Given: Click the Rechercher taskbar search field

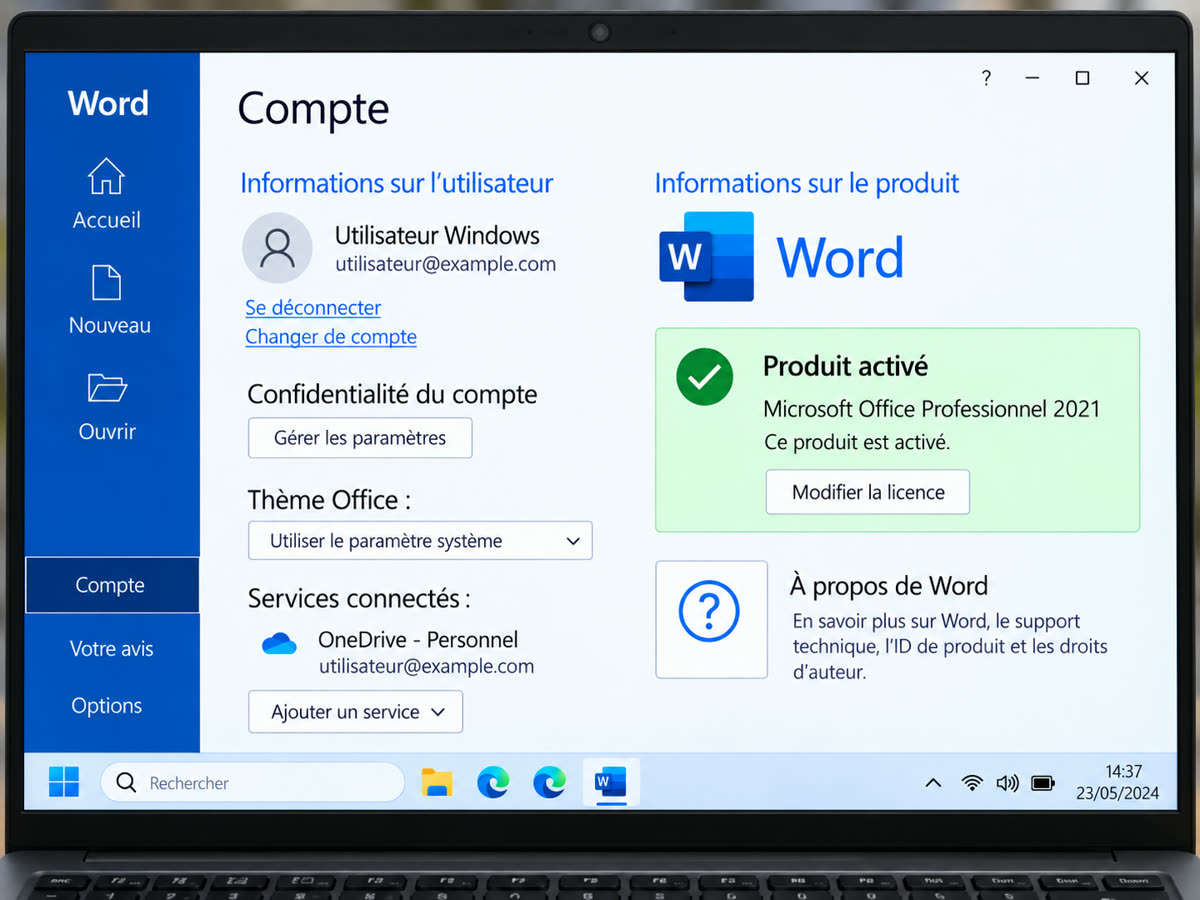Looking at the screenshot, I should [x=252, y=783].
